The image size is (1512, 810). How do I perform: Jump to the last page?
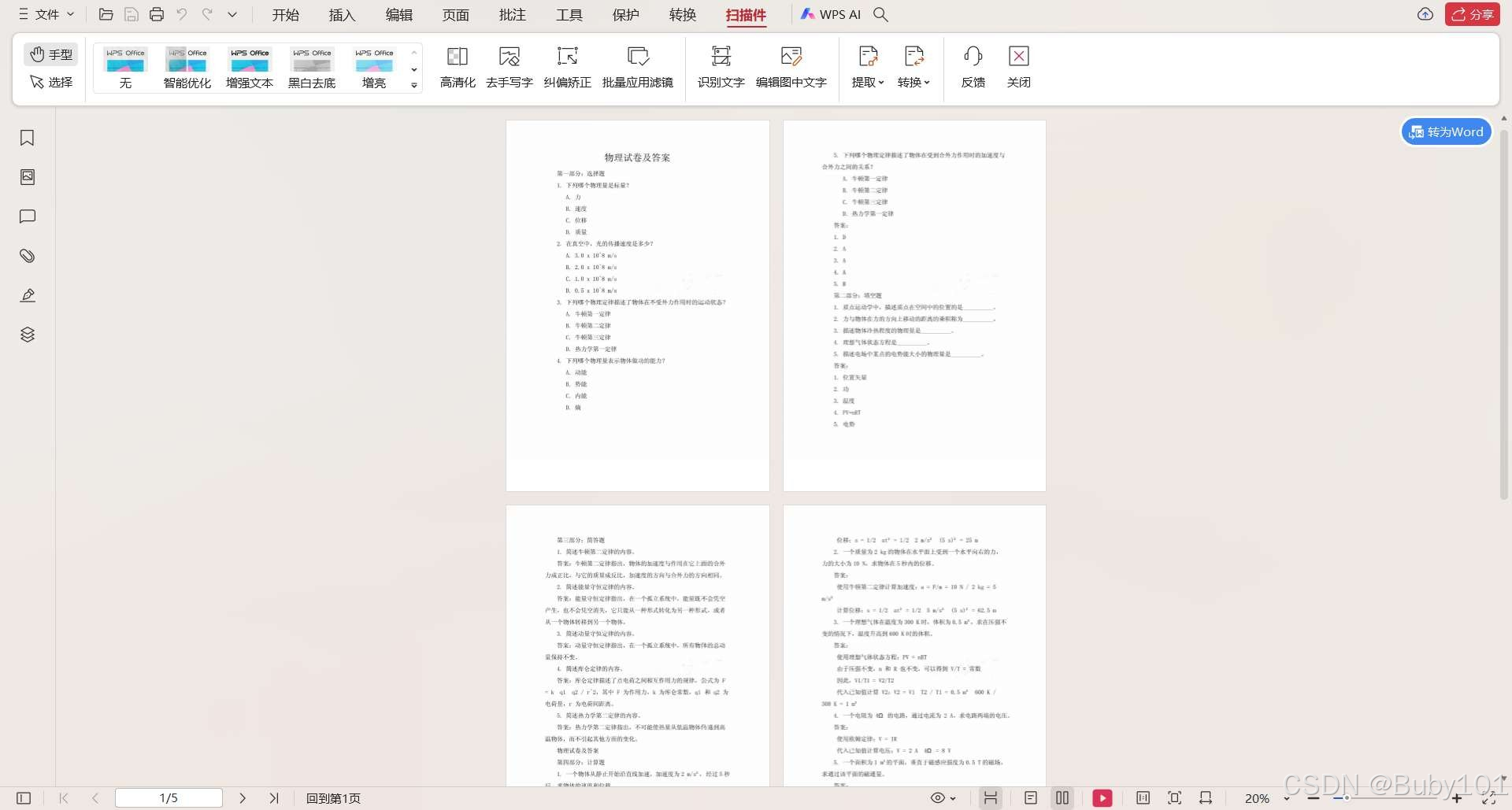tap(274, 798)
